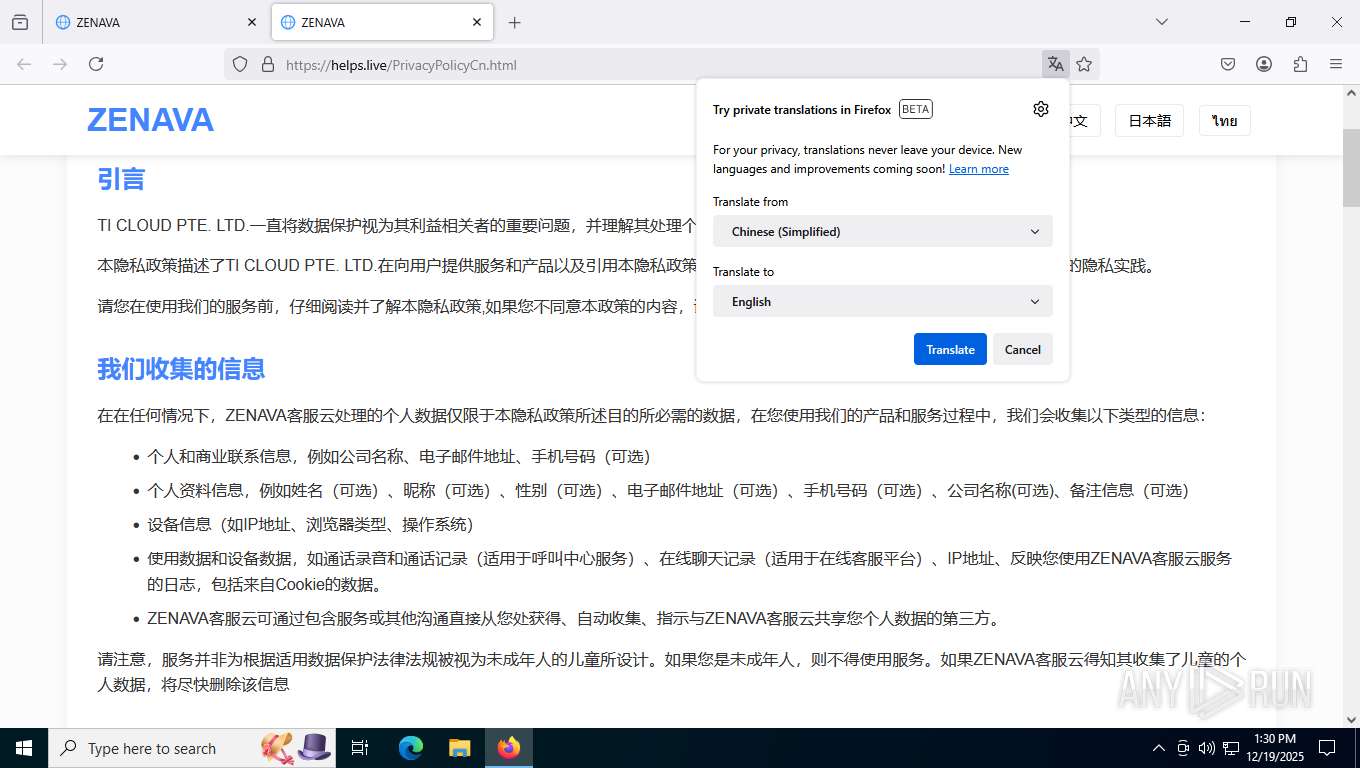Follow the Learn more link
This screenshot has width=1360, height=768.
[x=979, y=169]
